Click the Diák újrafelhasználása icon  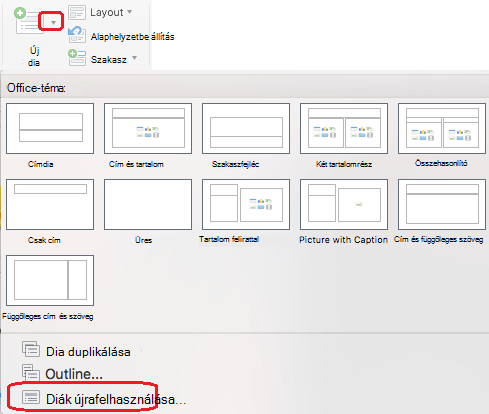click(x=31, y=397)
